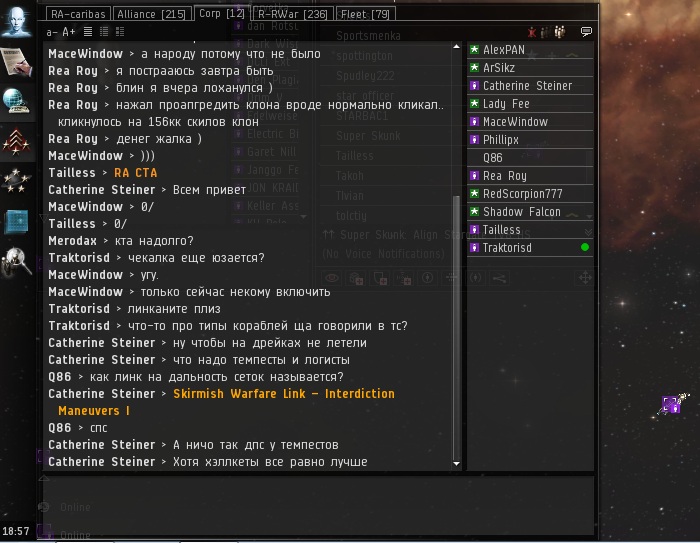Click scroll down arrow of chat log

tap(456, 464)
